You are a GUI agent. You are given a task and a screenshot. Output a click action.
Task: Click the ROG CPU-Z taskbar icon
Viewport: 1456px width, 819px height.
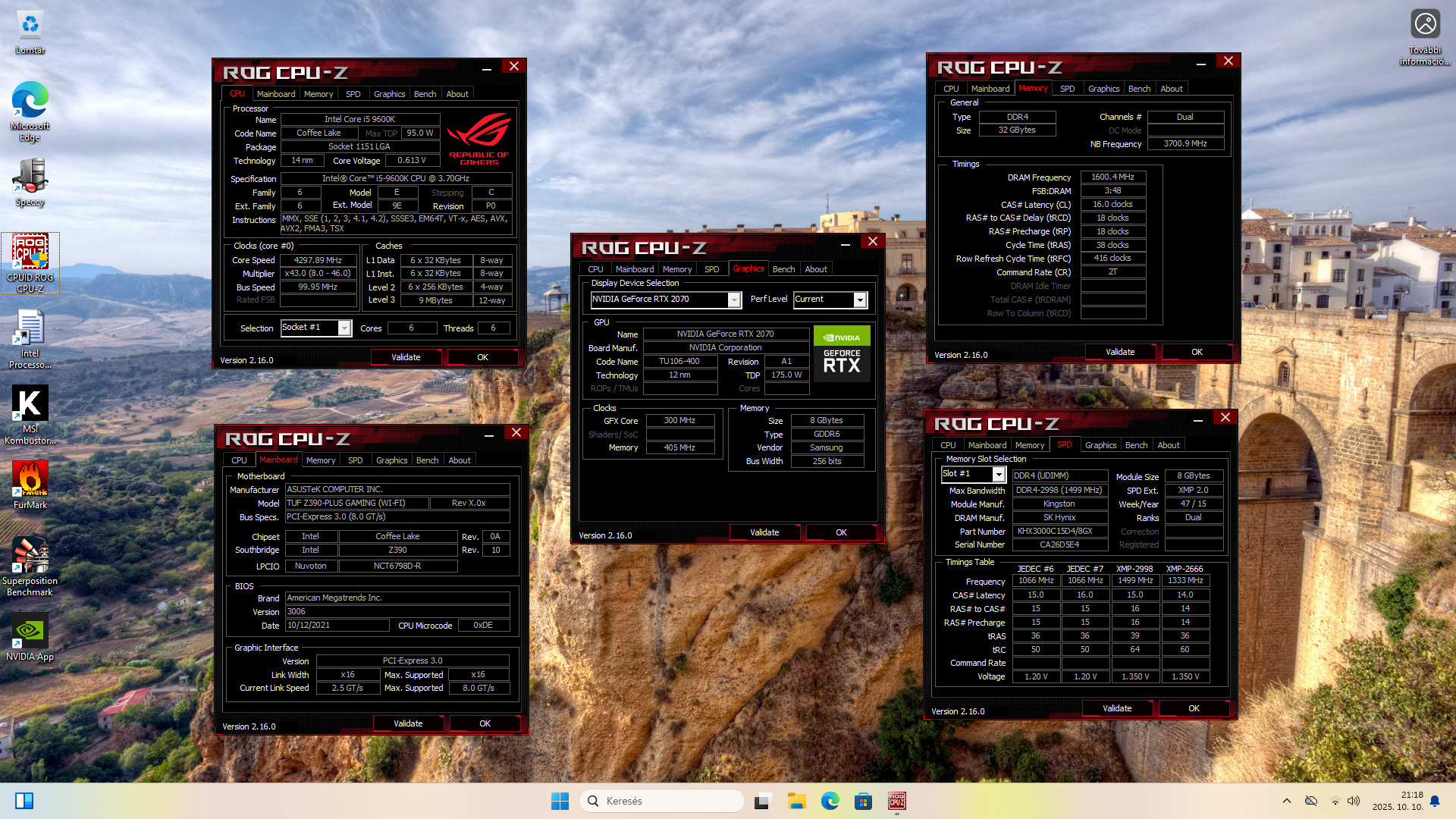[896, 801]
